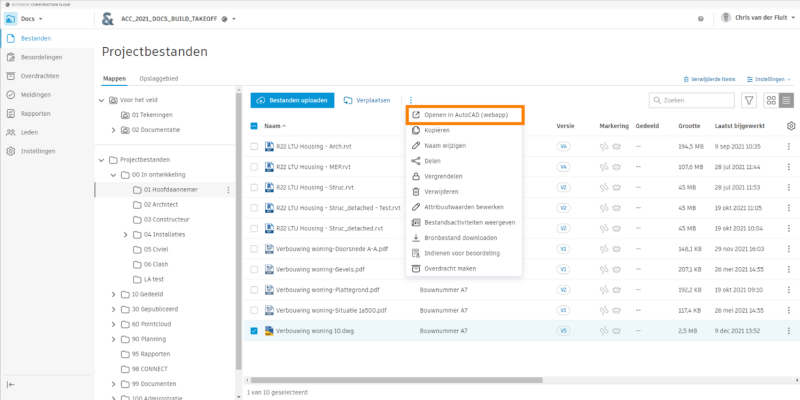Switch to the grid thumbnail view

(771, 100)
